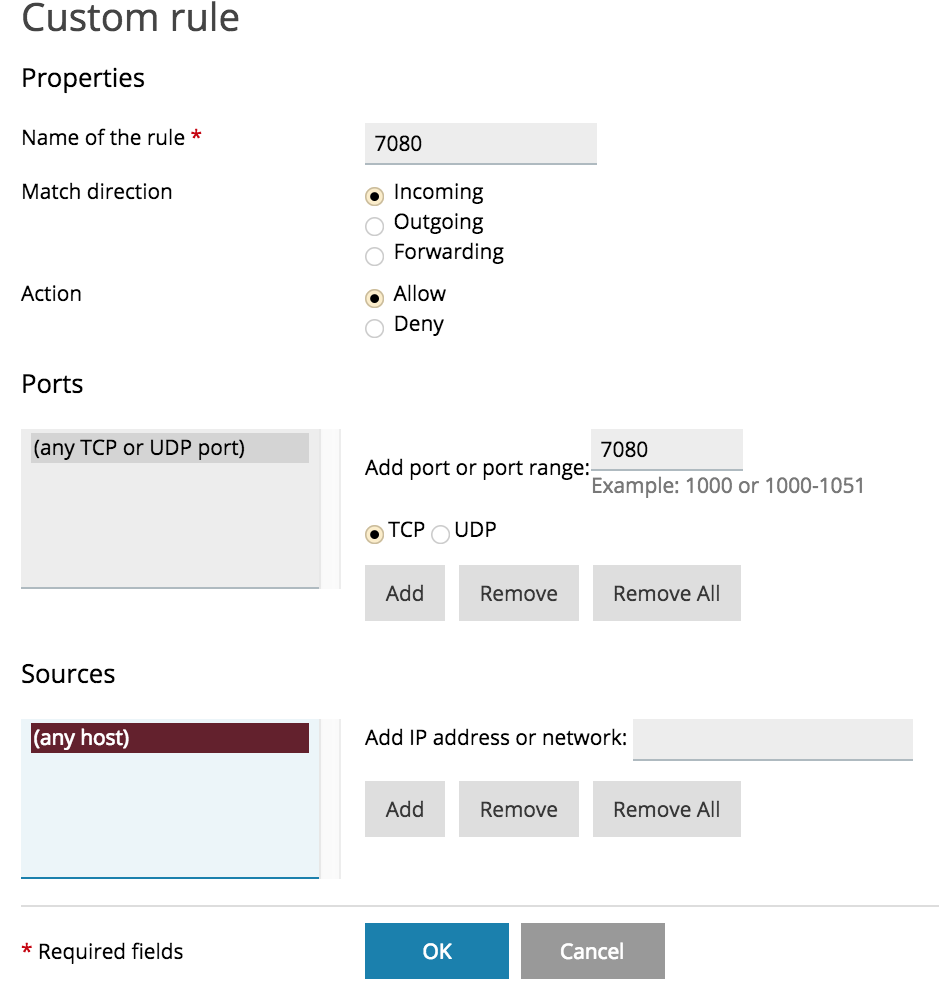Image resolution: width=939 pixels, height=989 pixels.
Task: Click Remove All in Ports section
Action: pyautogui.click(x=666, y=593)
